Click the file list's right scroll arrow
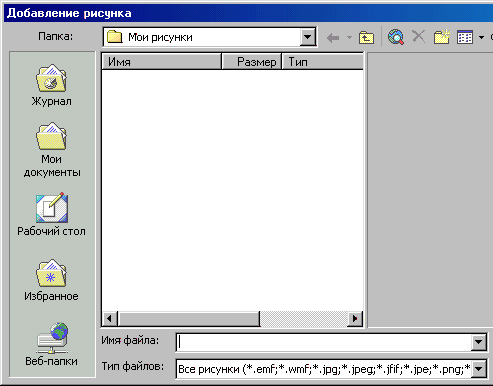The image size is (493, 386). (x=355, y=319)
